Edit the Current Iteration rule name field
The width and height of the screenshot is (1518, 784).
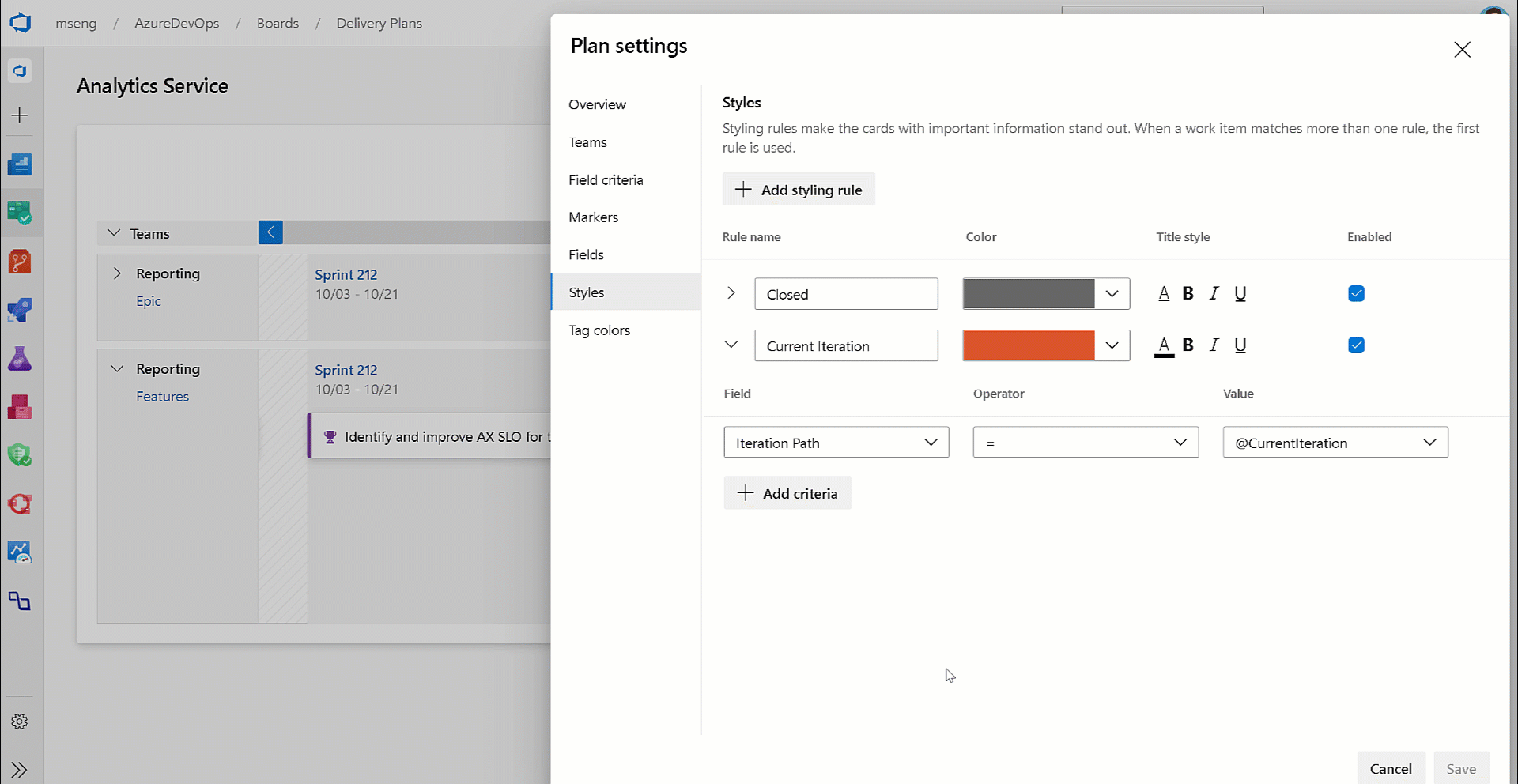(846, 345)
